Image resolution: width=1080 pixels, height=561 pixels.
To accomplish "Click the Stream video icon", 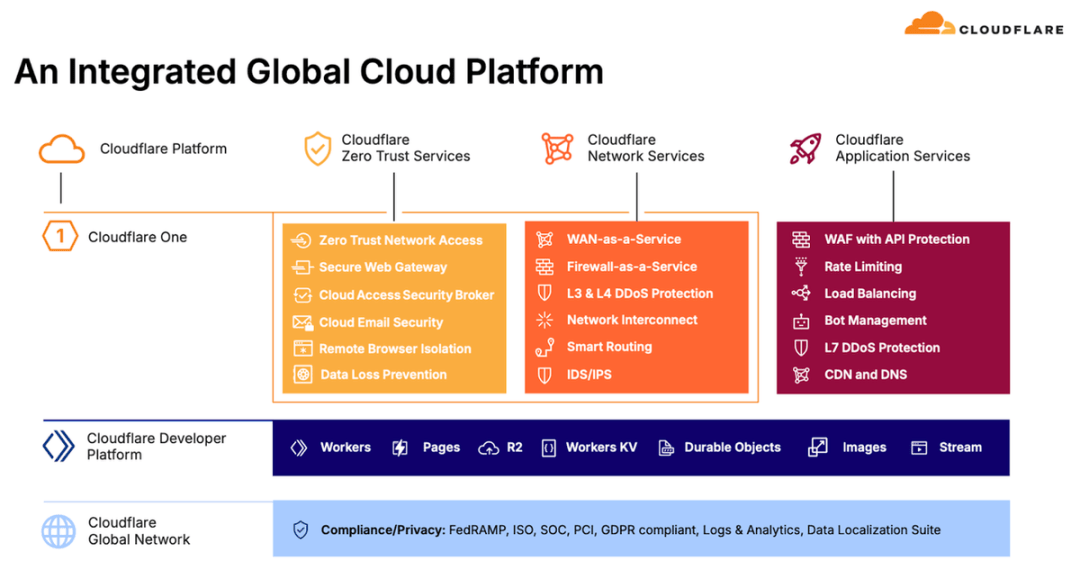I will 919,448.
